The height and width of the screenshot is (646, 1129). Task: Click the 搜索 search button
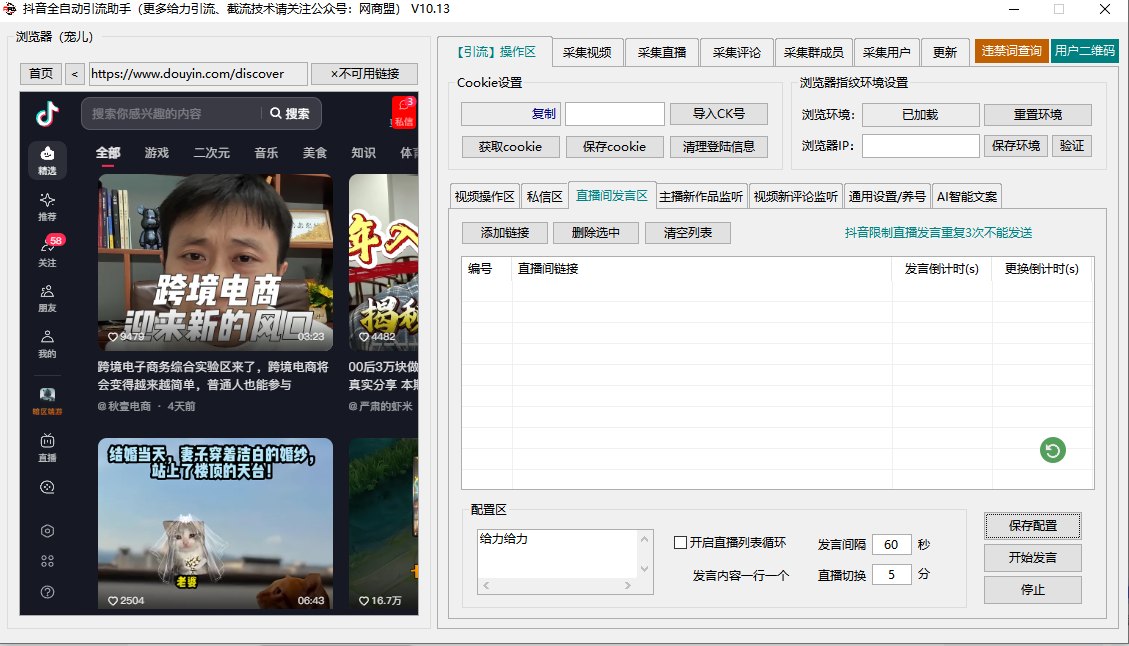(290, 114)
